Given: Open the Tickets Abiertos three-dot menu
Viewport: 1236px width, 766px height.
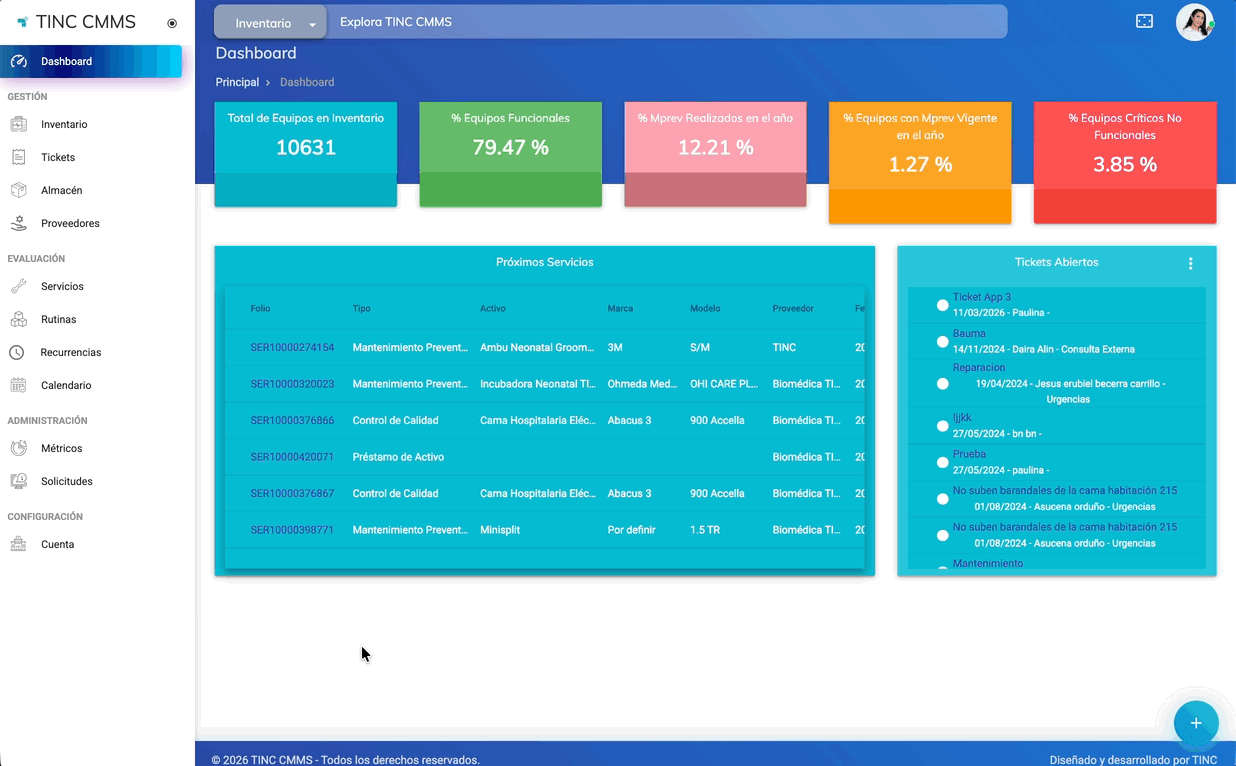Looking at the screenshot, I should pyautogui.click(x=1190, y=263).
